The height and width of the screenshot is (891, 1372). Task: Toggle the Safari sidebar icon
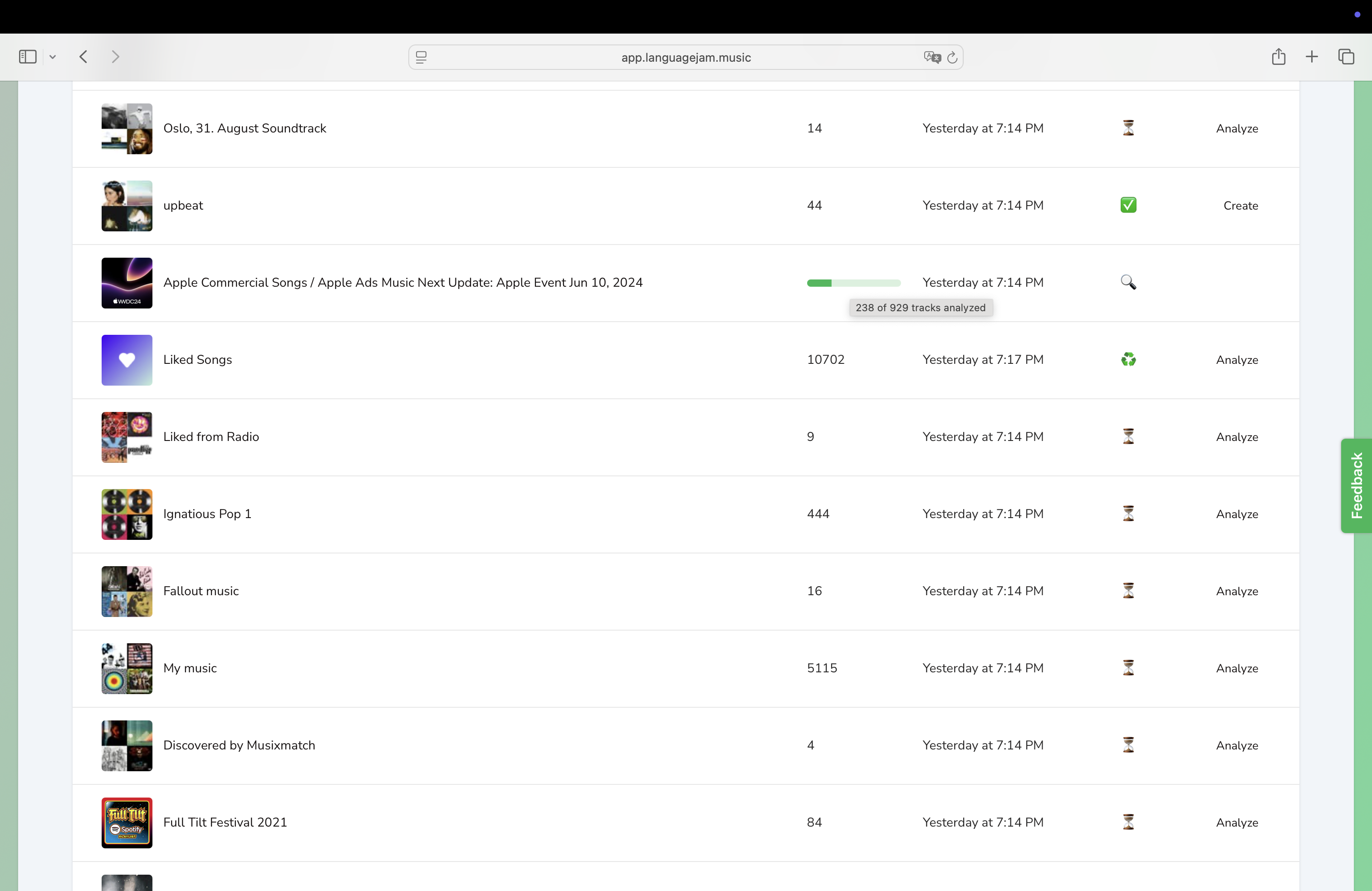point(28,56)
